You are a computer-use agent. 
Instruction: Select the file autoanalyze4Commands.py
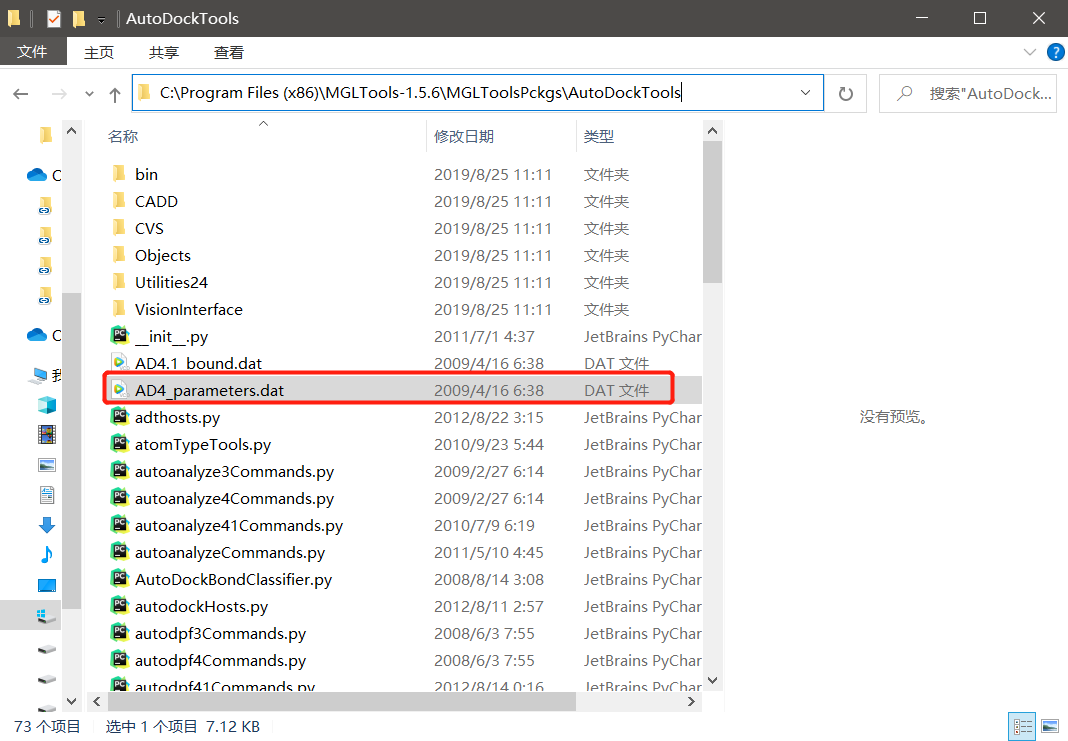click(x=234, y=499)
